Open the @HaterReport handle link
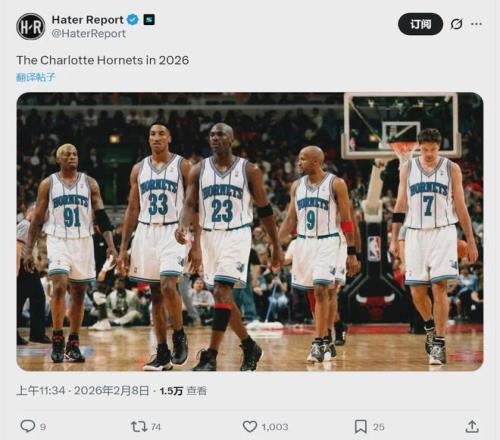This screenshot has height=440, width=500. [89, 34]
